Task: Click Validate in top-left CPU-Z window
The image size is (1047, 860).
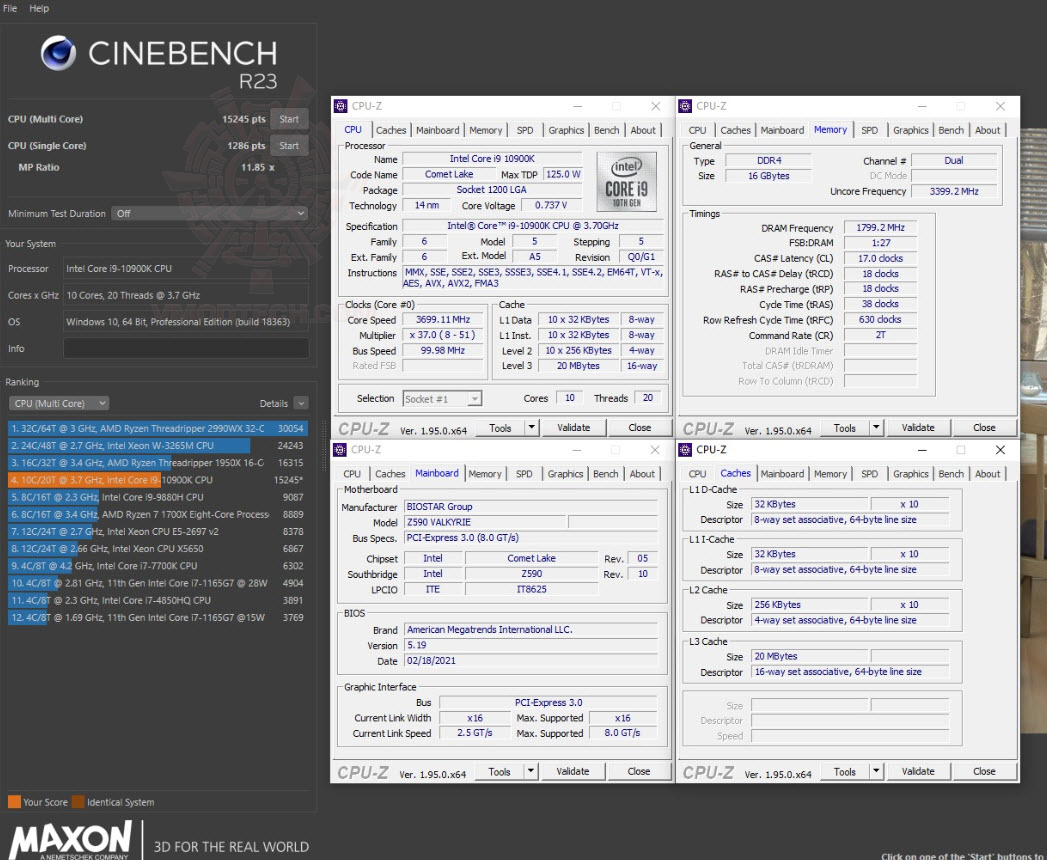Action: click(x=574, y=428)
